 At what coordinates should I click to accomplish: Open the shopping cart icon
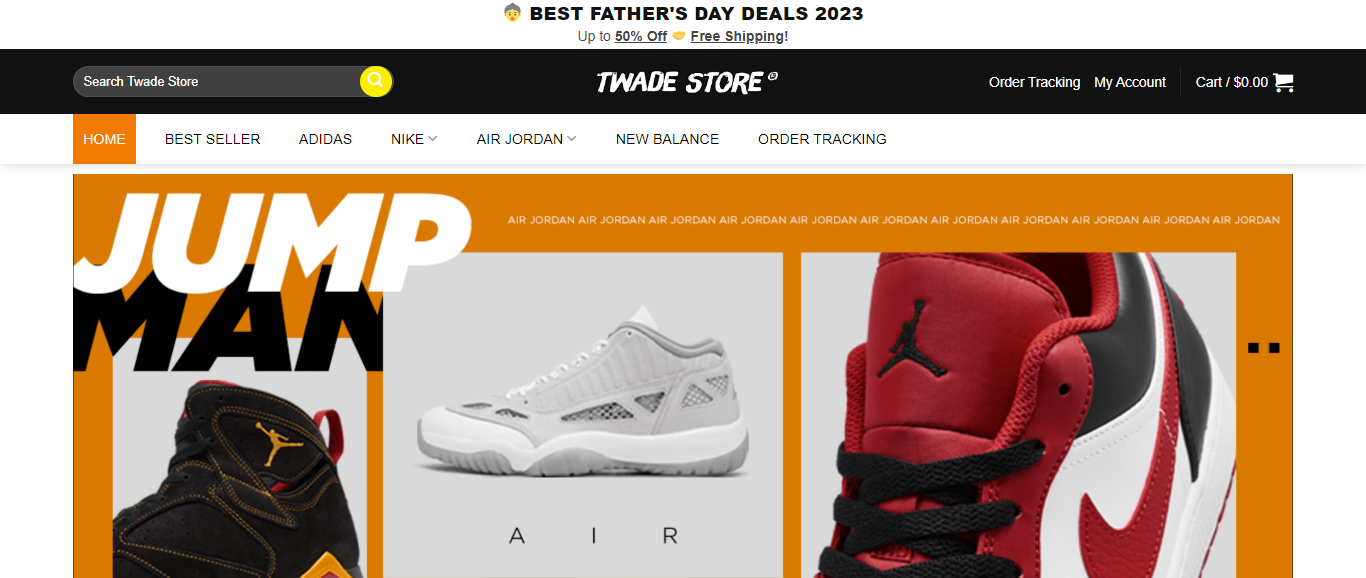tap(1283, 82)
